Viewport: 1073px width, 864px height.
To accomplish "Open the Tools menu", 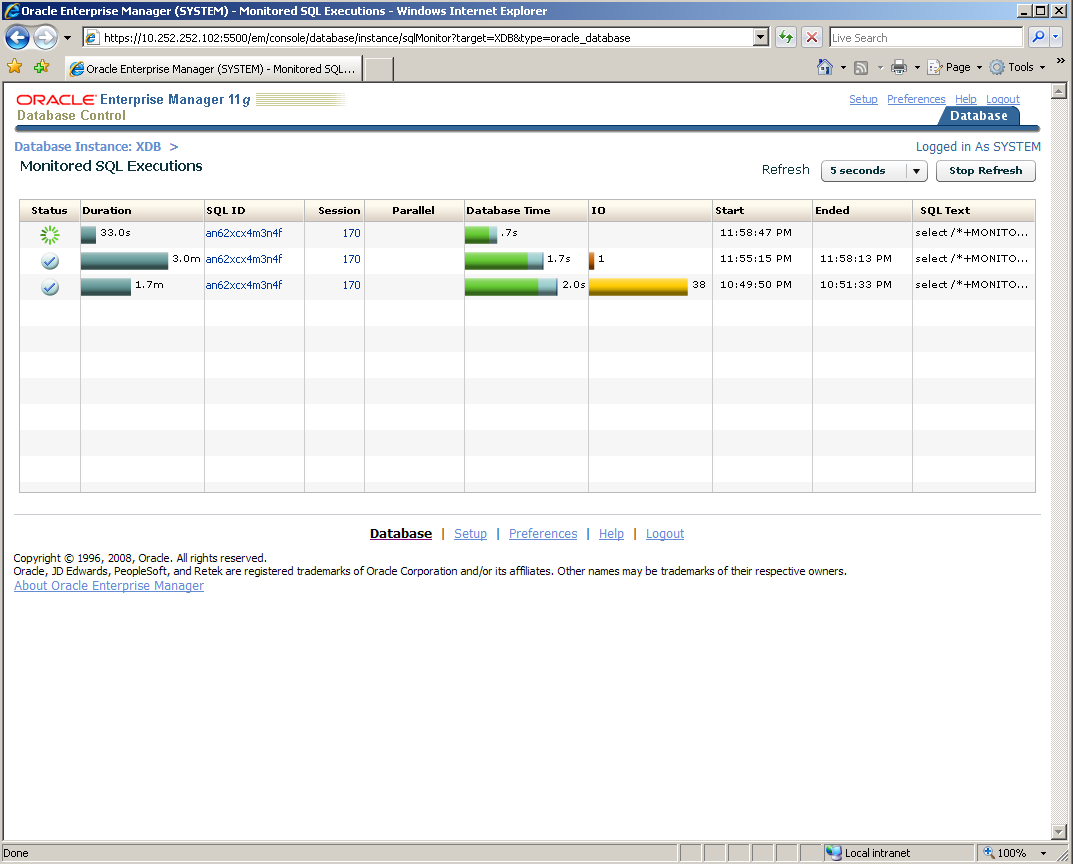I will pyautogui.click(x=1018, y=67).
